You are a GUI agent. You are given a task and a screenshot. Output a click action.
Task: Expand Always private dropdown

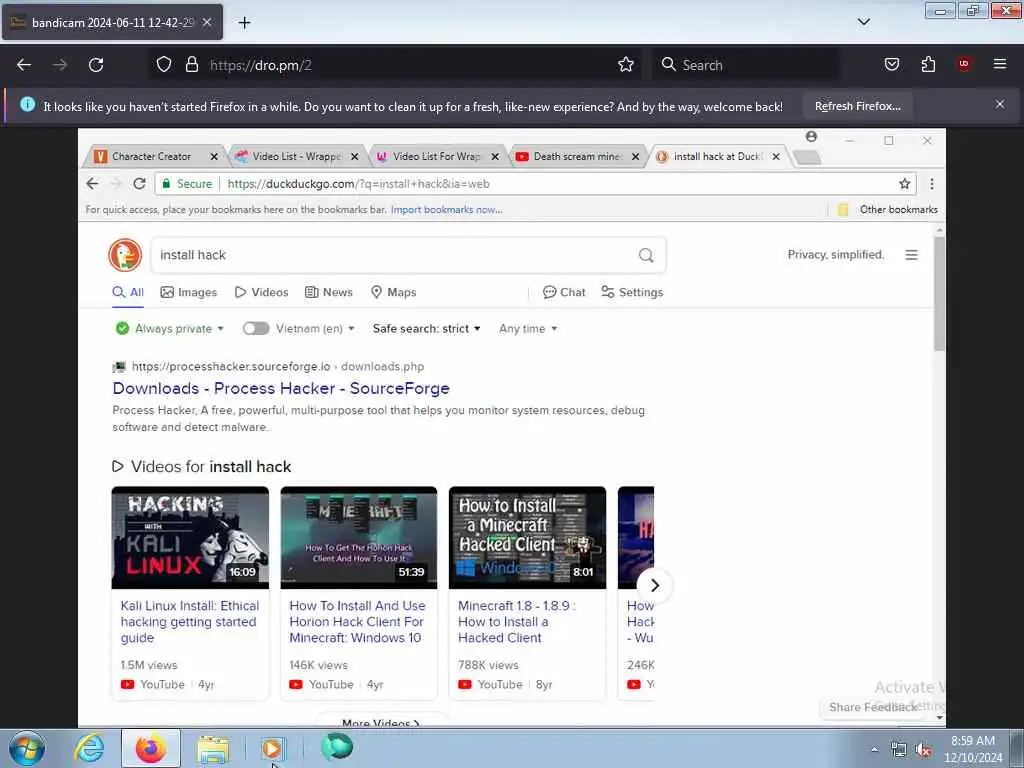(x=170, y=328)
